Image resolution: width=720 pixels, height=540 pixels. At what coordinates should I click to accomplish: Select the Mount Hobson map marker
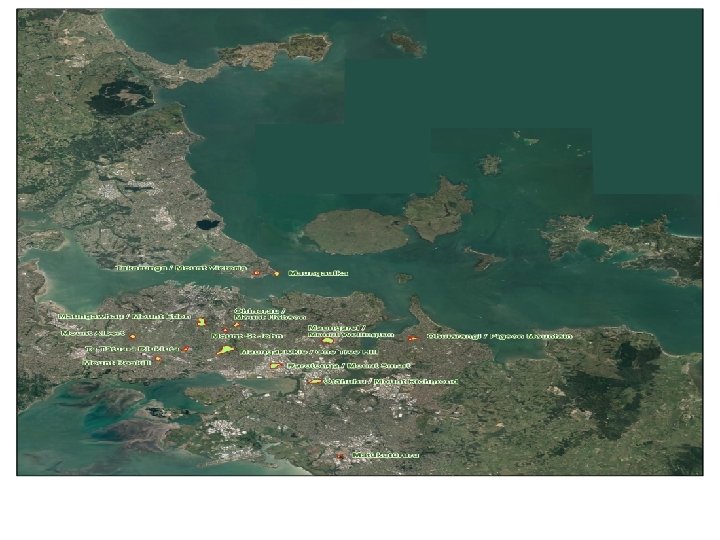(x=236, y=325)
